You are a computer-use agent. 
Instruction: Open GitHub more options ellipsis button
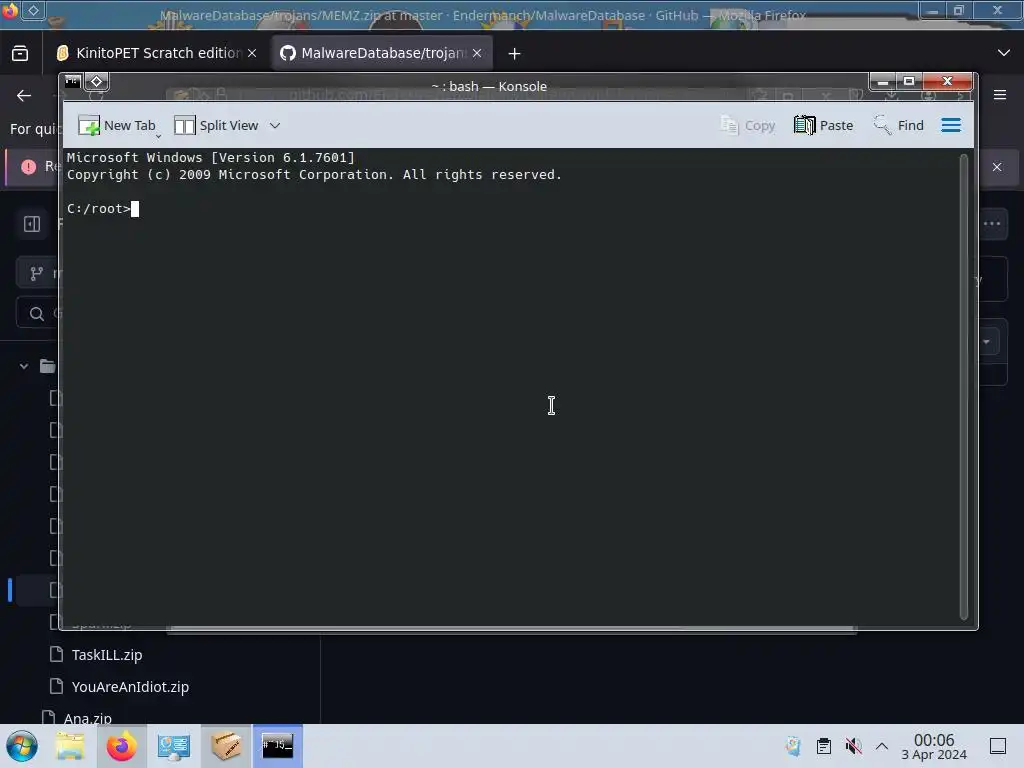[992, 224]
